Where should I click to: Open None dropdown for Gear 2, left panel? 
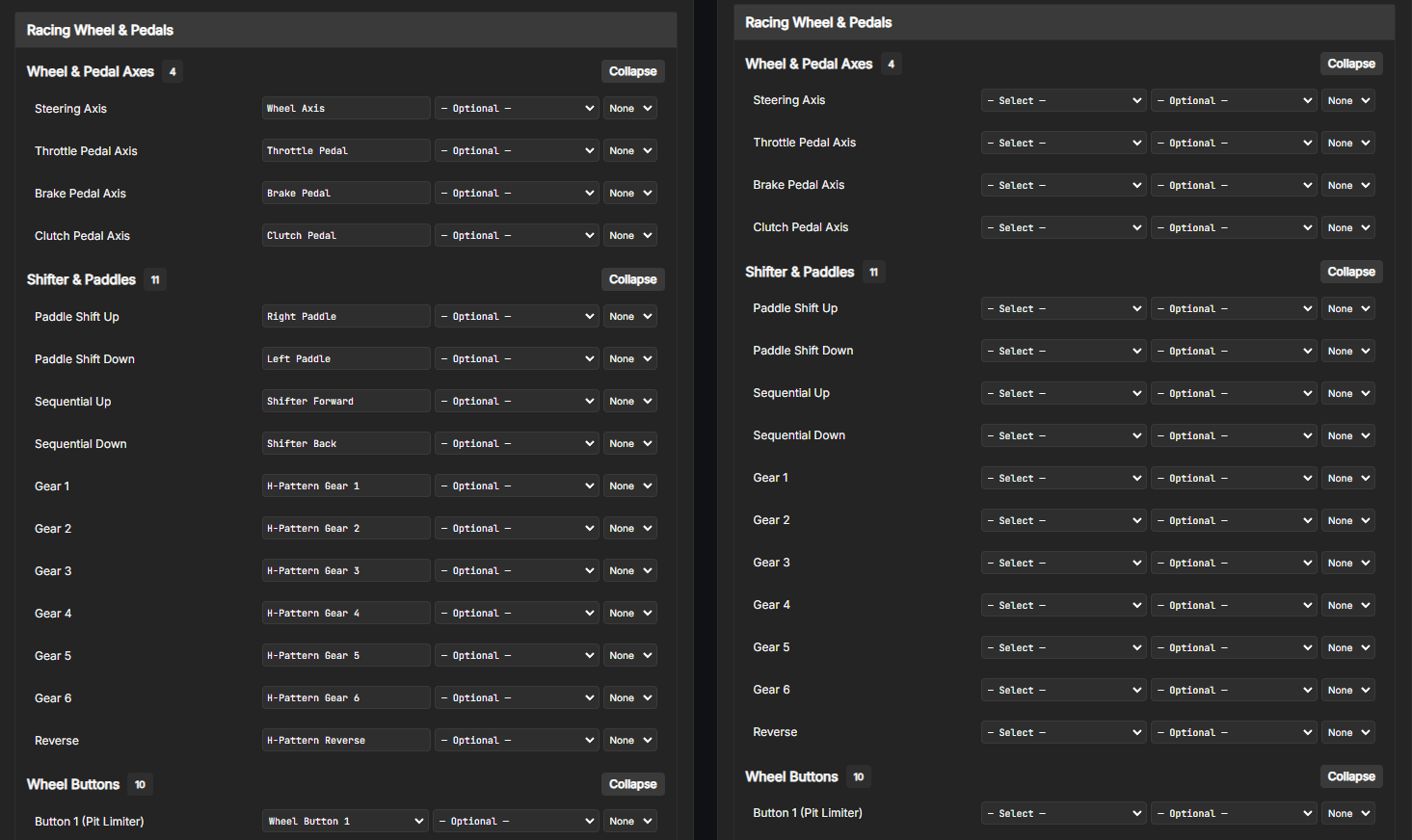[630, 528]
